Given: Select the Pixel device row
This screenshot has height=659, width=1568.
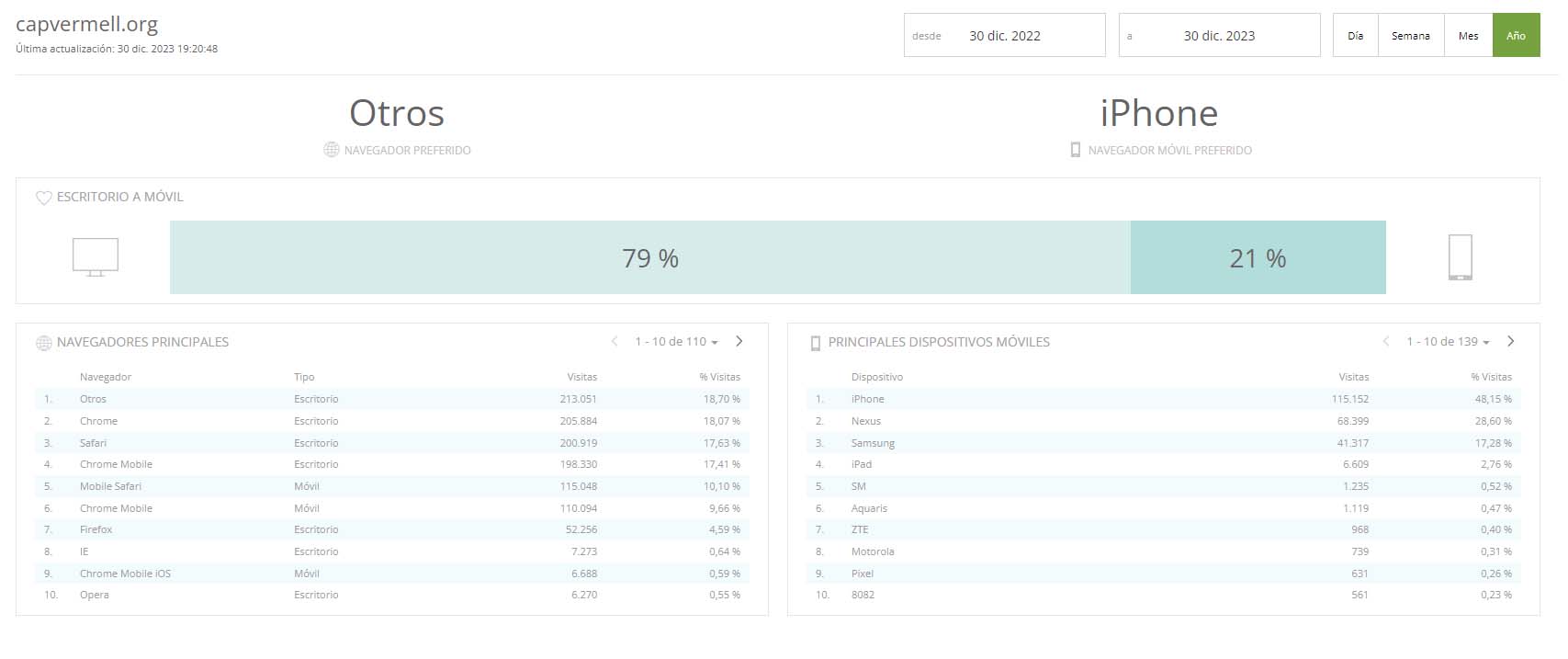Looking at the screenshot, I should tap(1164, 574).
